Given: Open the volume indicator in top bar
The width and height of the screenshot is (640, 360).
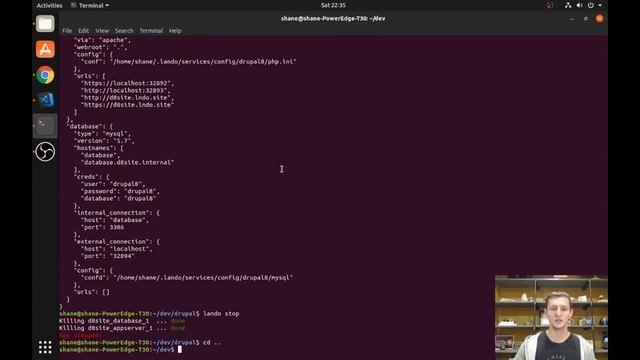Looking at the screenshot, I should [579, 5].
